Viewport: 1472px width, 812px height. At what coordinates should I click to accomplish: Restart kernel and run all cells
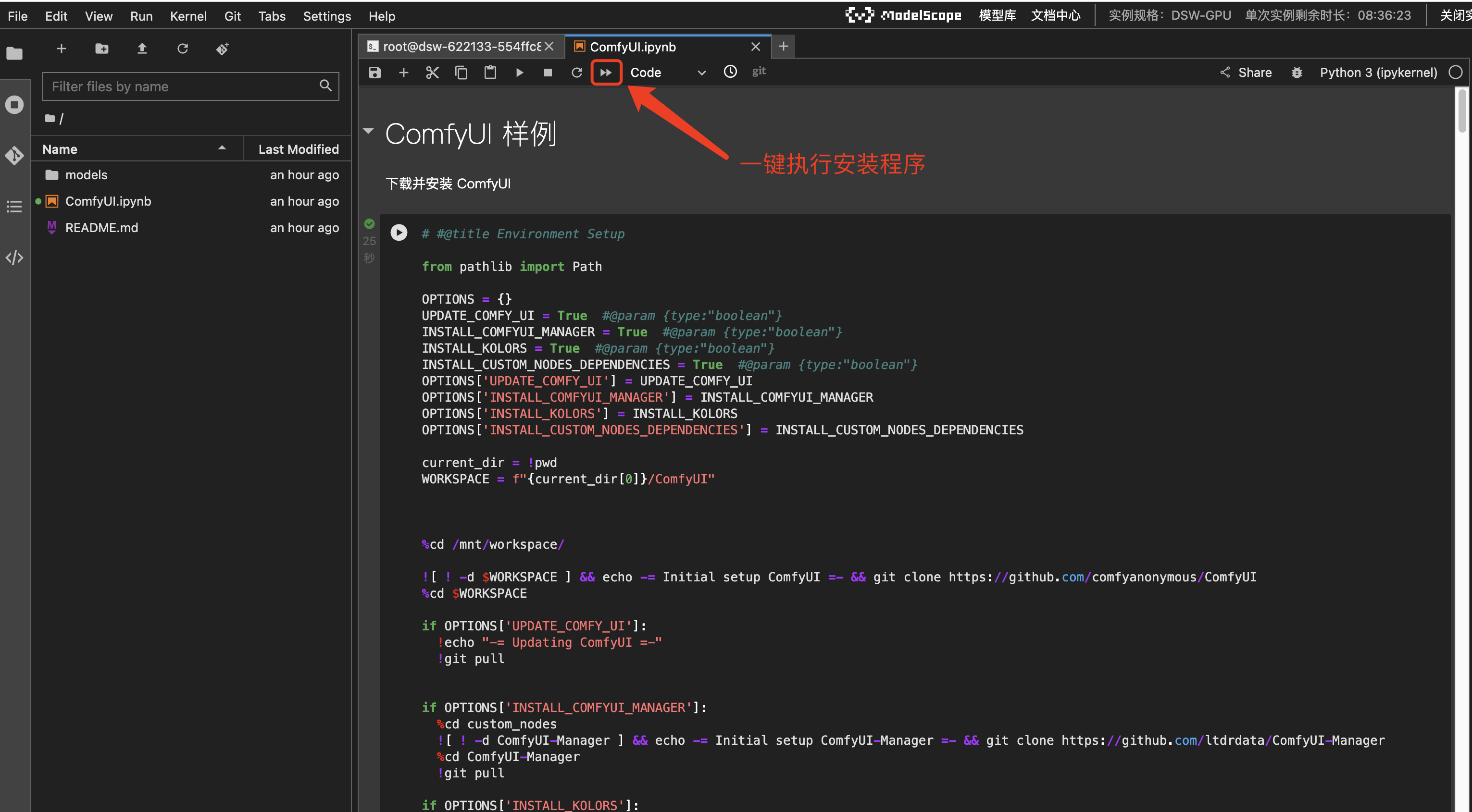click(x=606, y=73)
